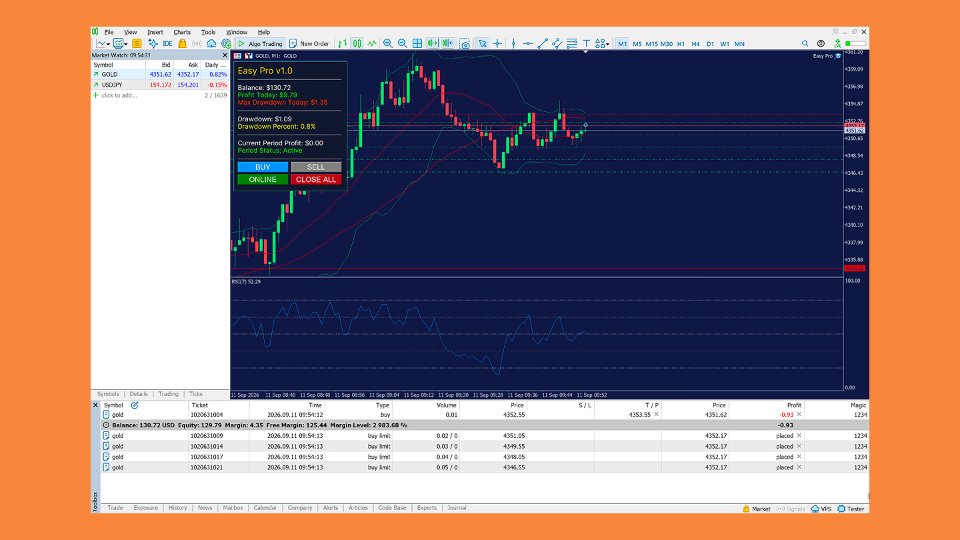This screenshot has height=540, width=960.
Task: Select the crosshair tool
Action: (497, 43)
